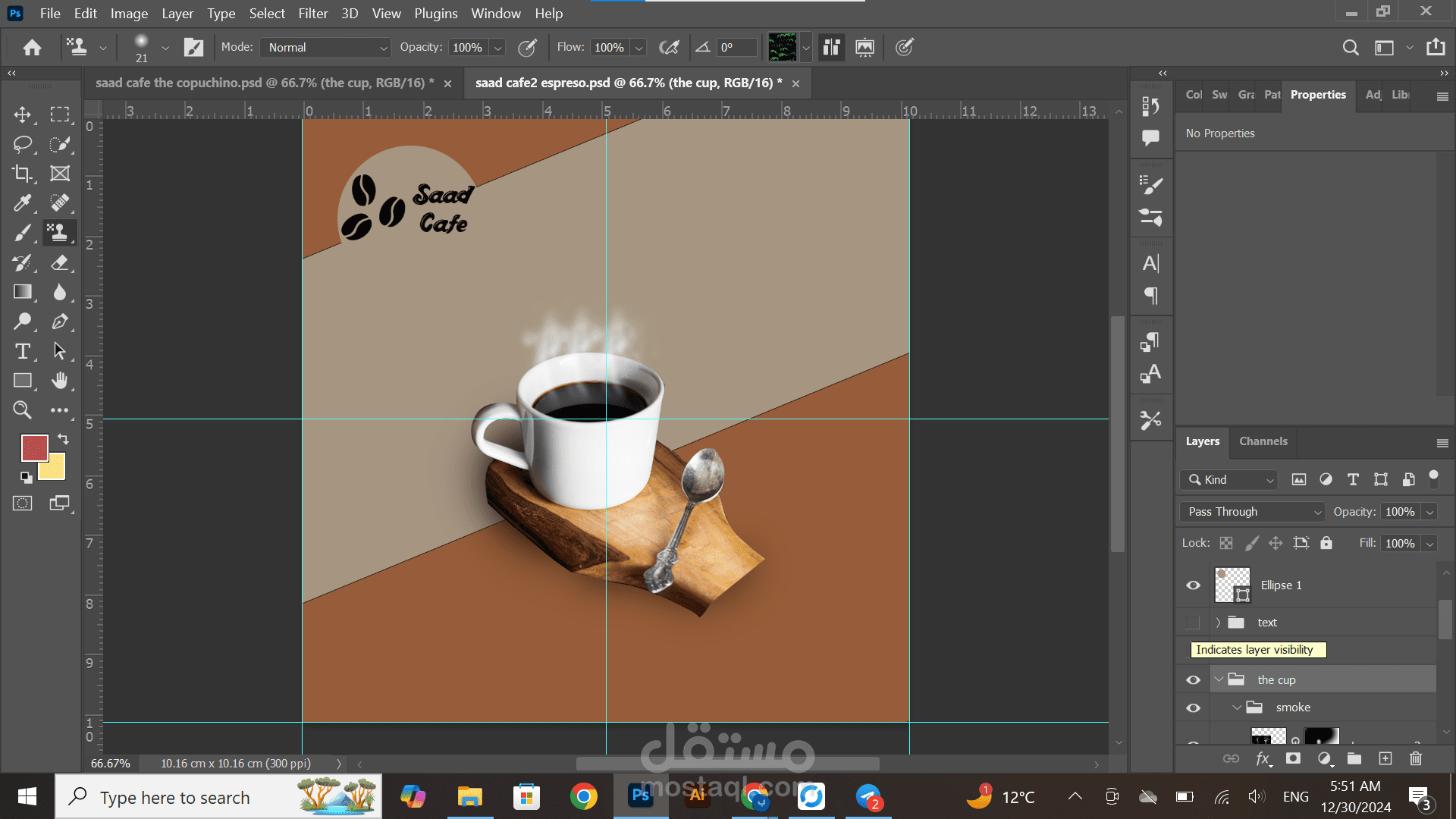1456x819 pixels.
Task: Open the Filter menu
Action: coord(312,13)
